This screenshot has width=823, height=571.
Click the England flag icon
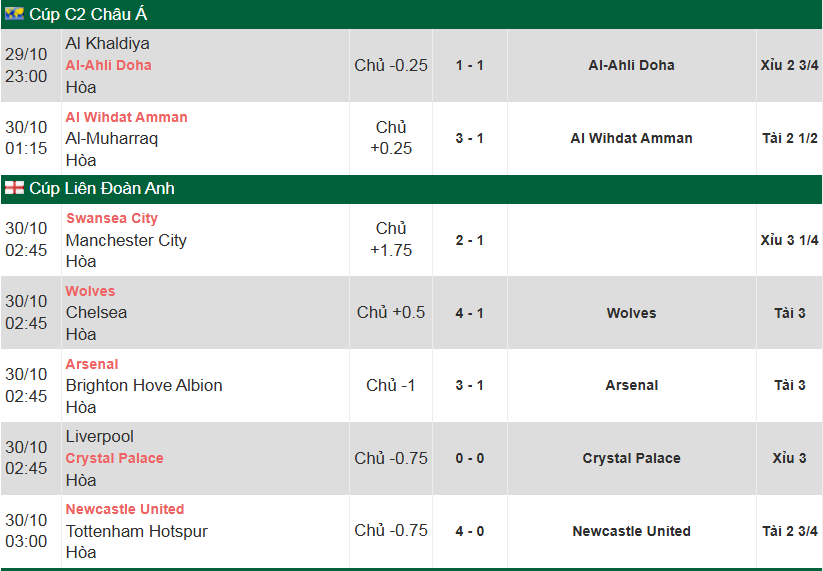(14, 188)
